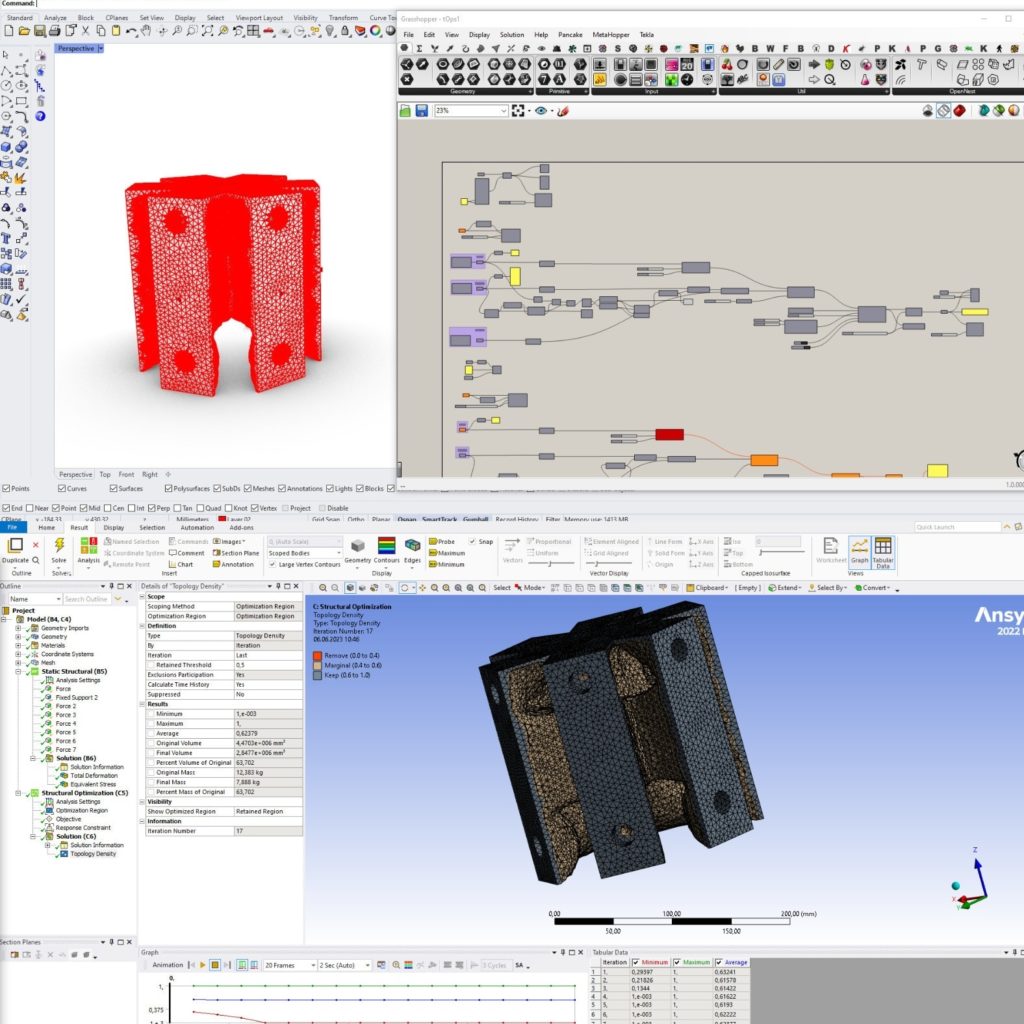Toggle the Rhino Curves filter checkbox
This screenshot has width=1024, height=1024.
click(61, 488)
